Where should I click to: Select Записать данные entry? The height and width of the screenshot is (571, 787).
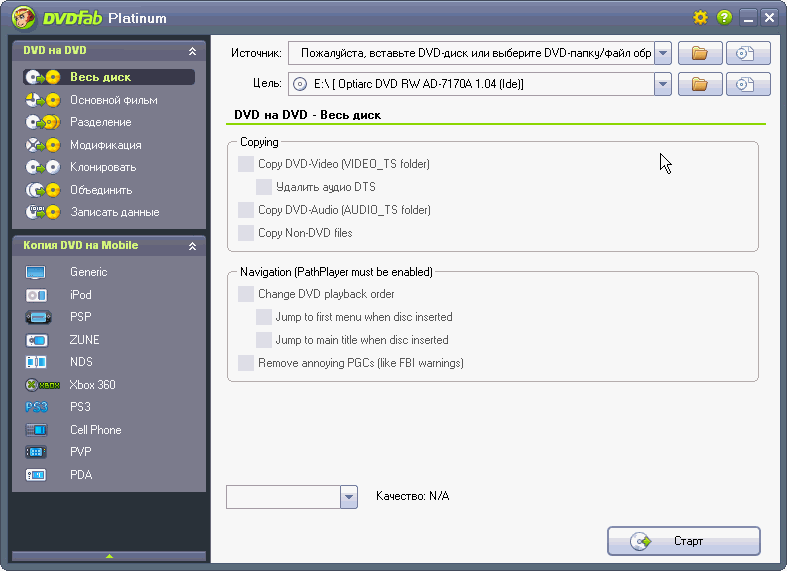[114, 212]
